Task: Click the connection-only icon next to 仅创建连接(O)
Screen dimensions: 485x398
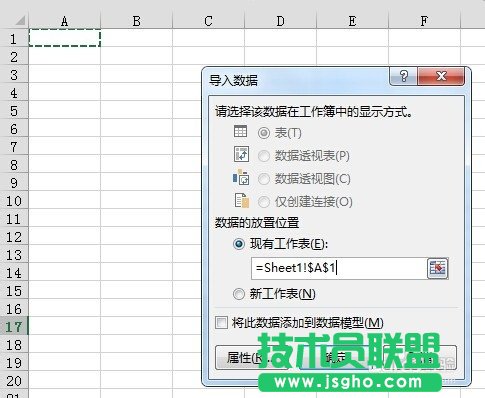Action: [x=242, y=200]
